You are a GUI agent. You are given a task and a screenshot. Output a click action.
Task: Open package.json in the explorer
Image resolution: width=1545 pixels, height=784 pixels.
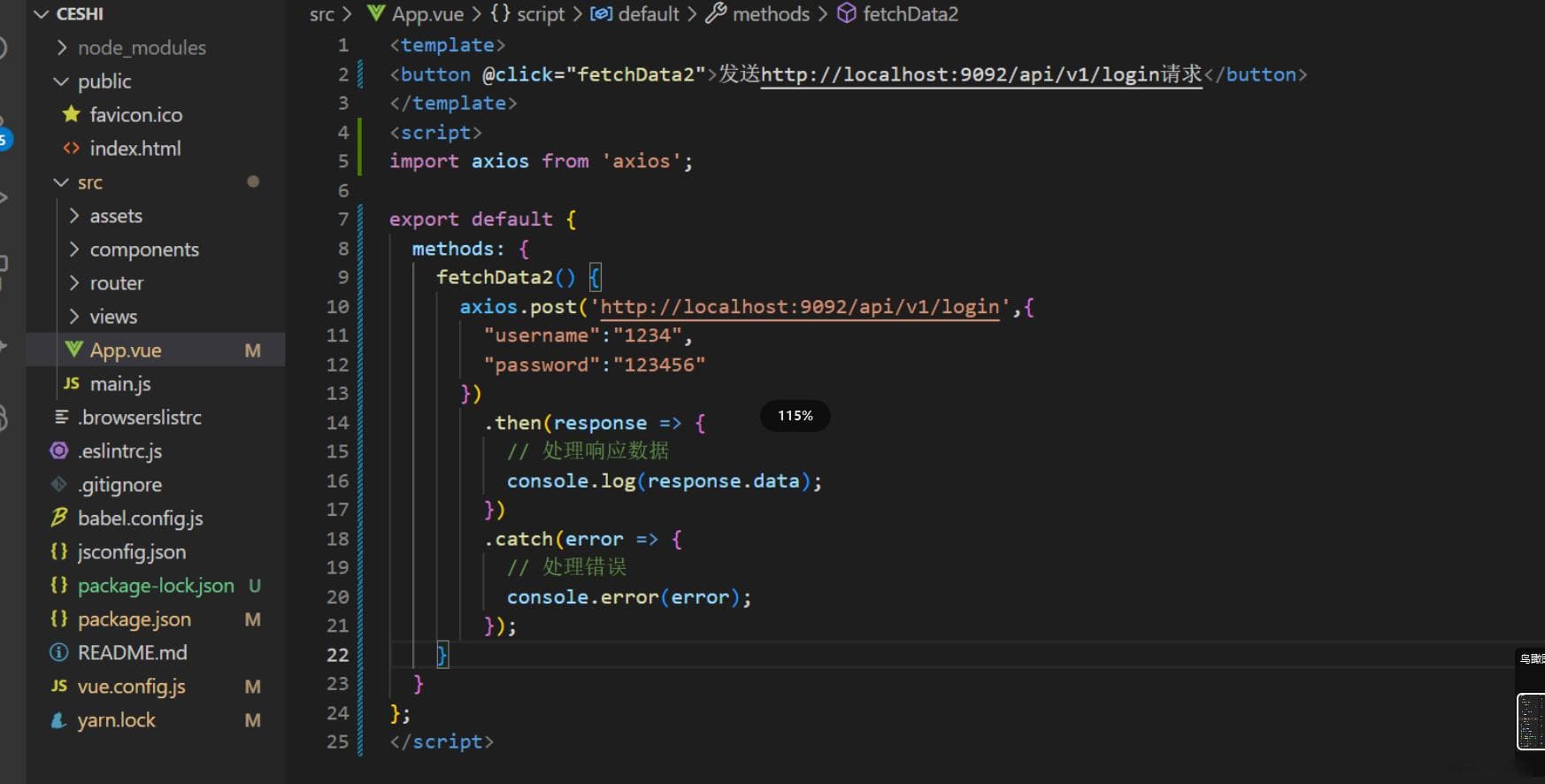point(135,619)
